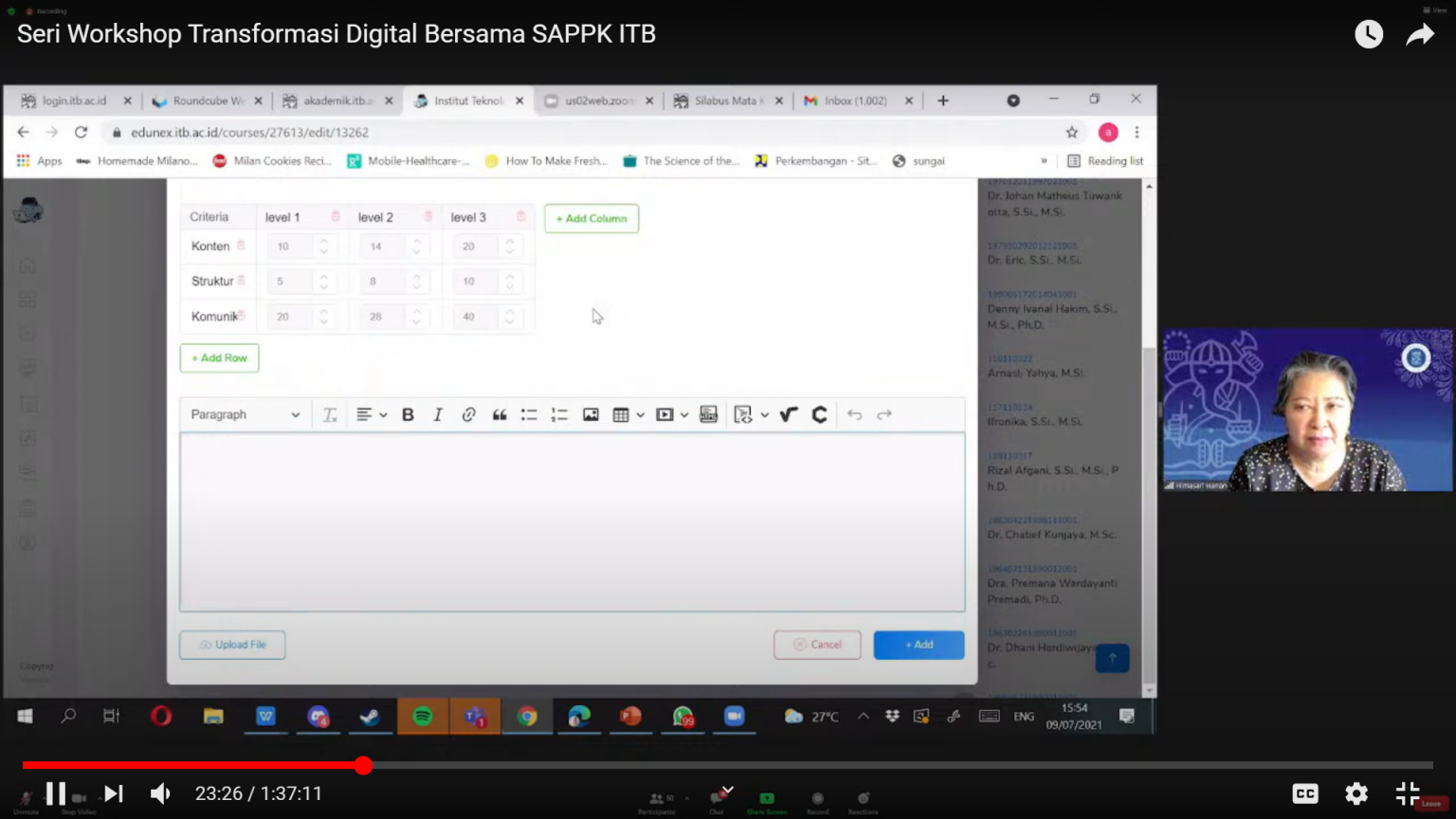Open the Milan Cookies Recipe bookmark
This screenshot has height=819, width=1456.
tap(272, 161)
